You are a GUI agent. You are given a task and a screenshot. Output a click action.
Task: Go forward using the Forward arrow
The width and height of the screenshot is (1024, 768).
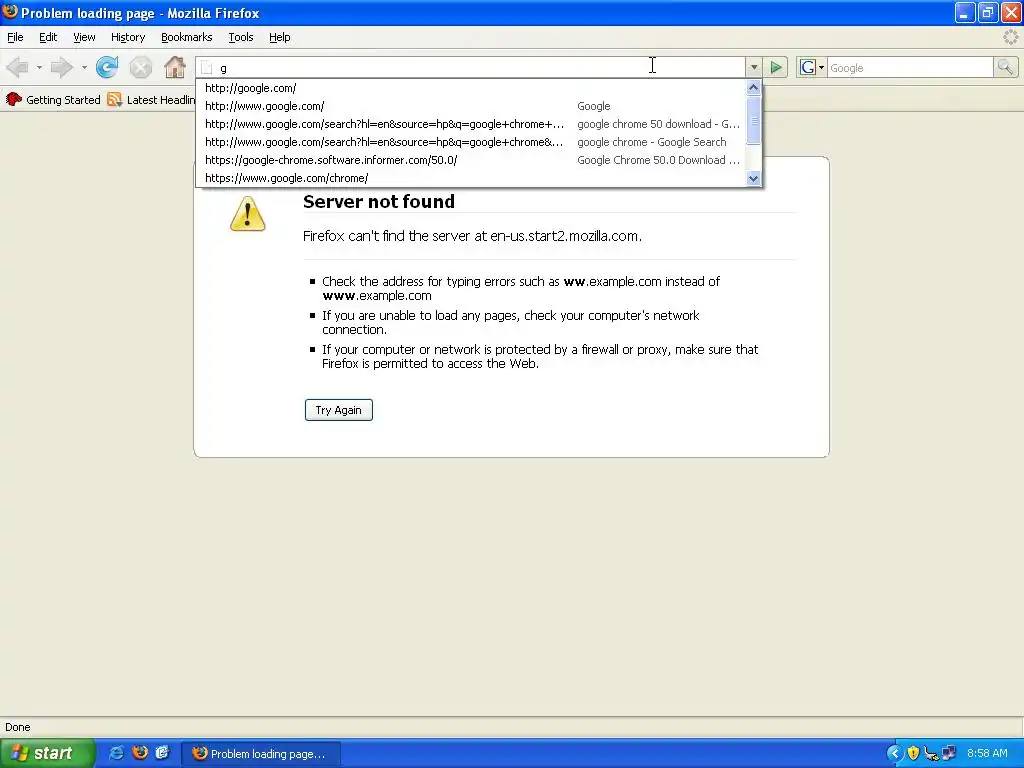62,67
